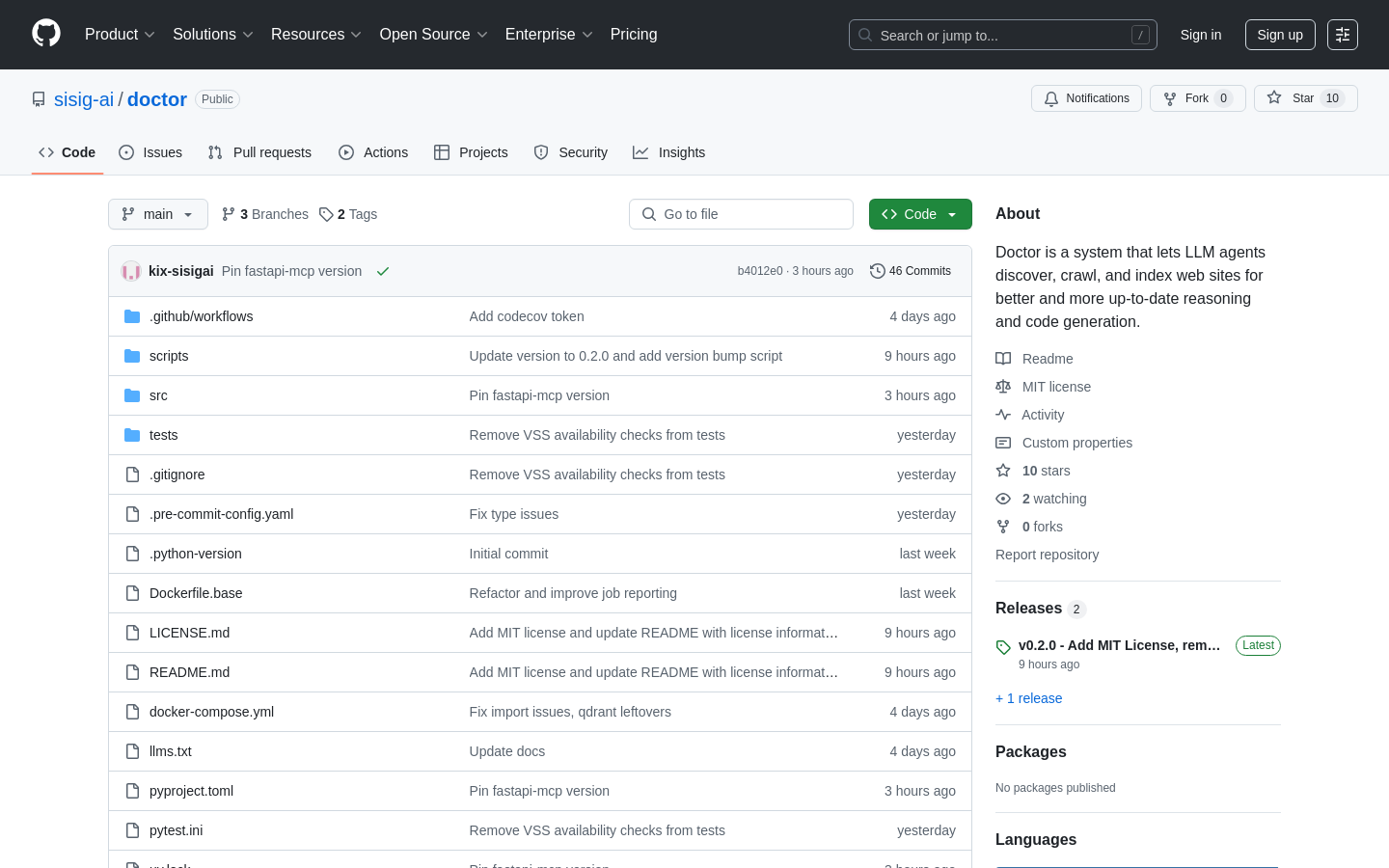
Task: Open the main branch selector dropdown
Action: coord(158,214)
